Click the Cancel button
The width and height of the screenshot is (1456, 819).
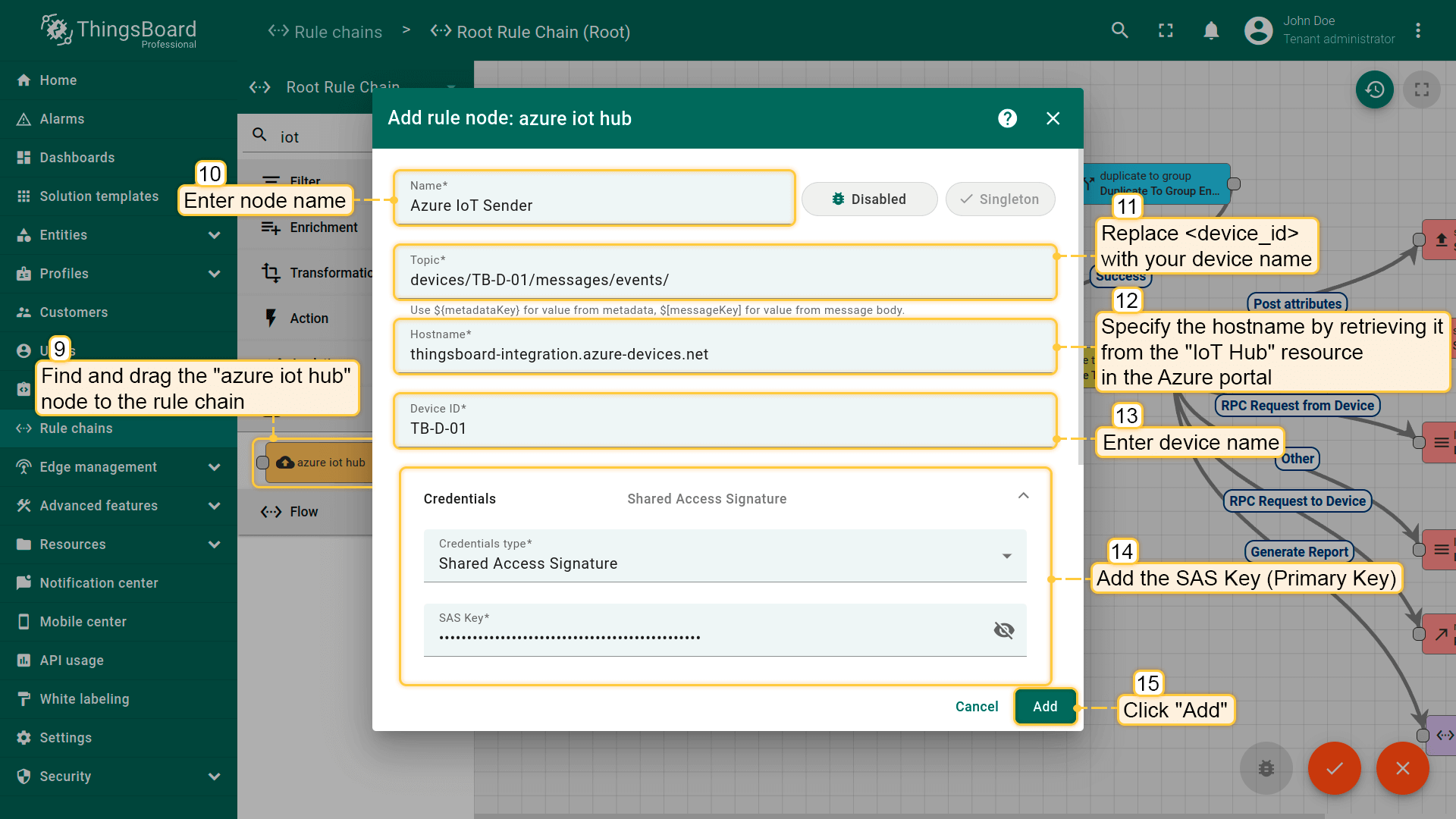976,707
